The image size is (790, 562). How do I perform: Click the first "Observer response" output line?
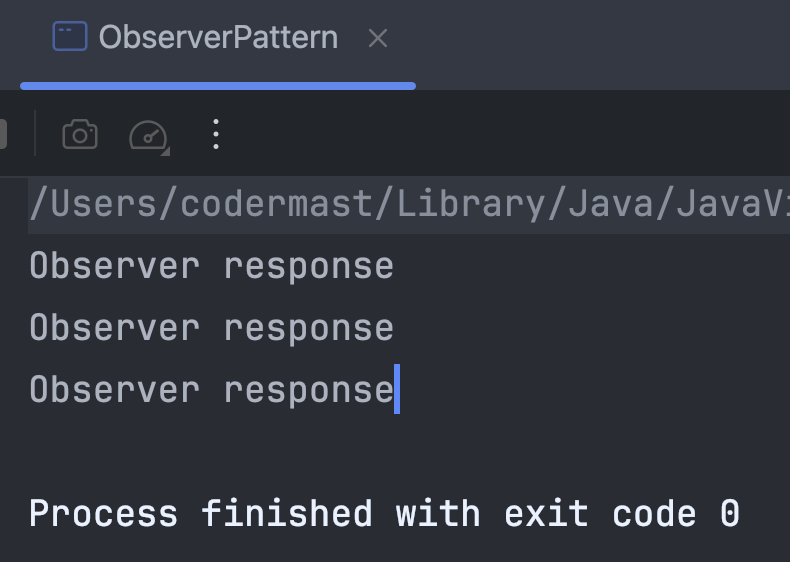click(211, 266)
